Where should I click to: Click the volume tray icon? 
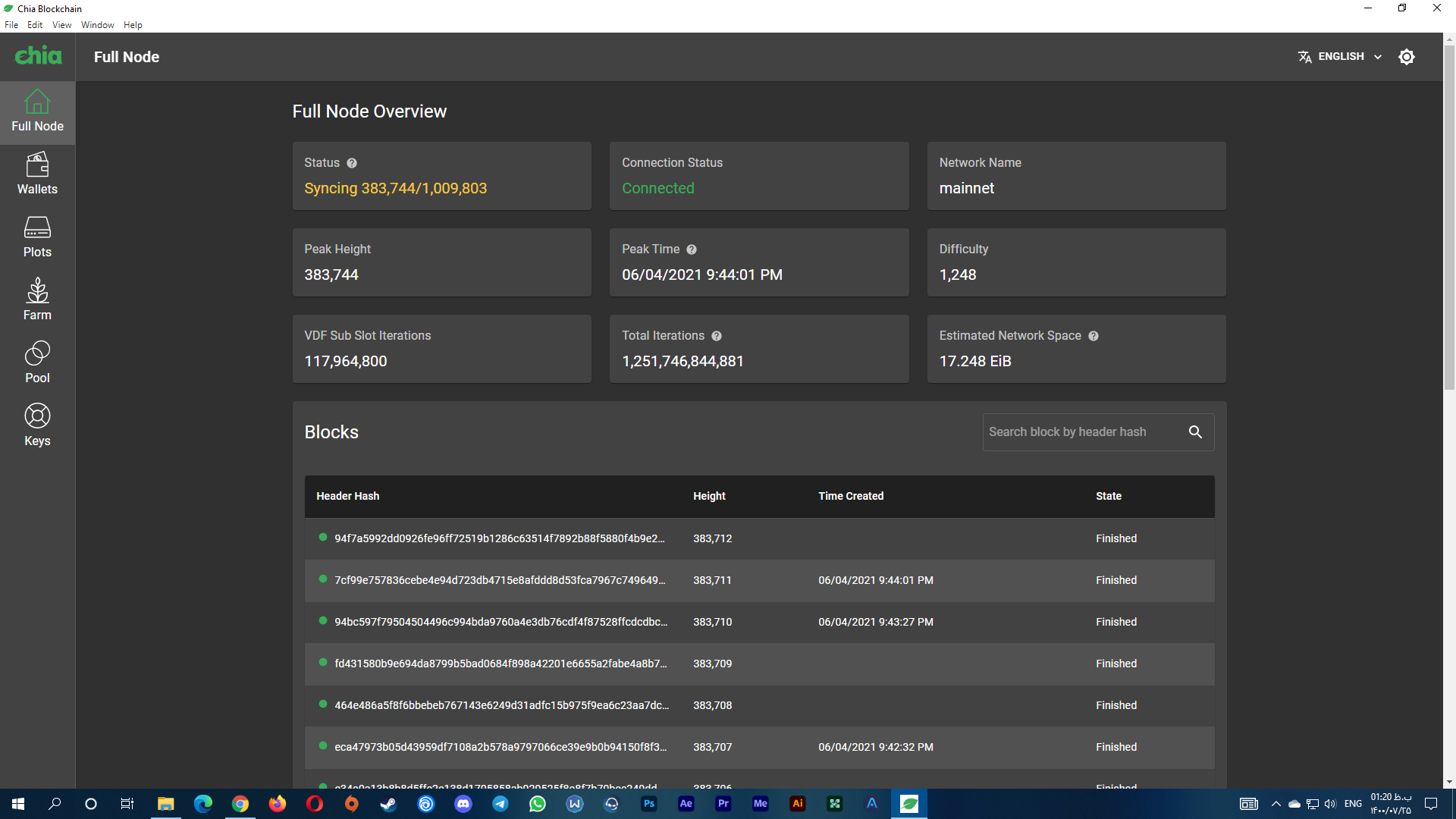click(1331, 804)
